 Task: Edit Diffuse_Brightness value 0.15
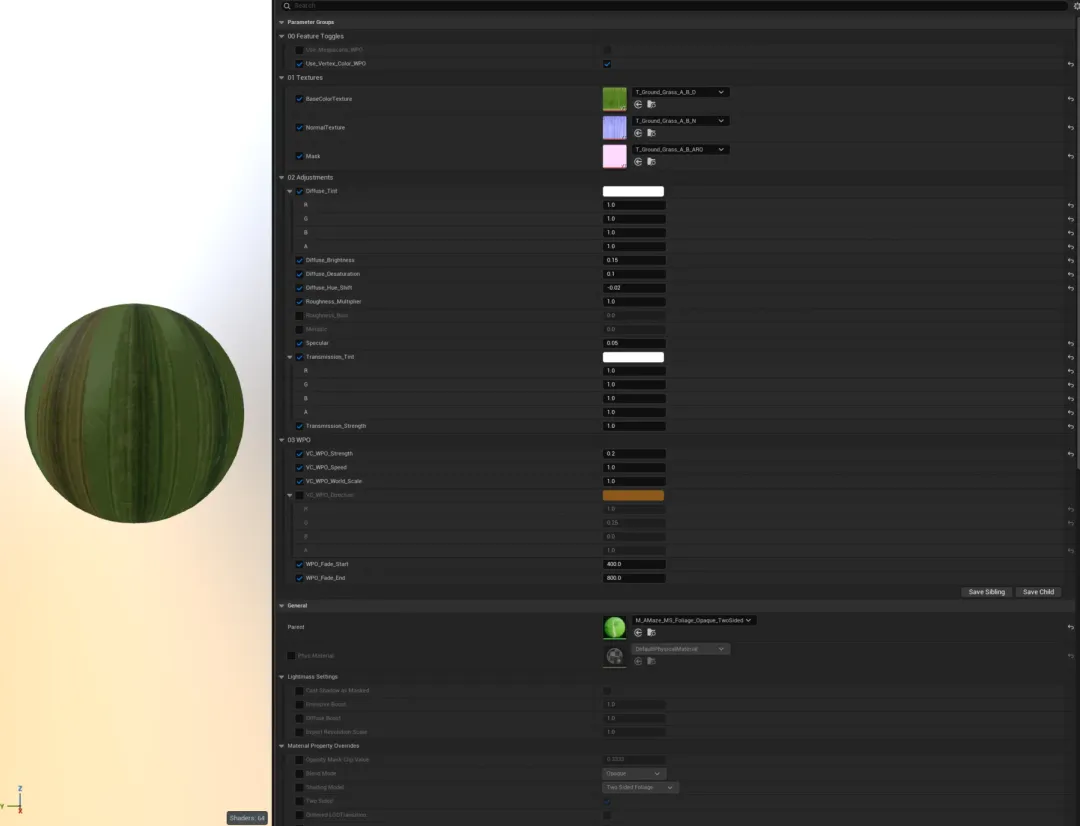(634, 260)
